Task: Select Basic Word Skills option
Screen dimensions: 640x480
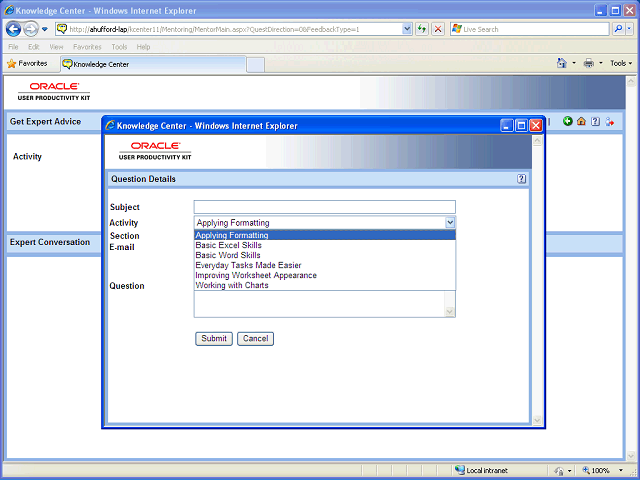Action: point(325,255)
